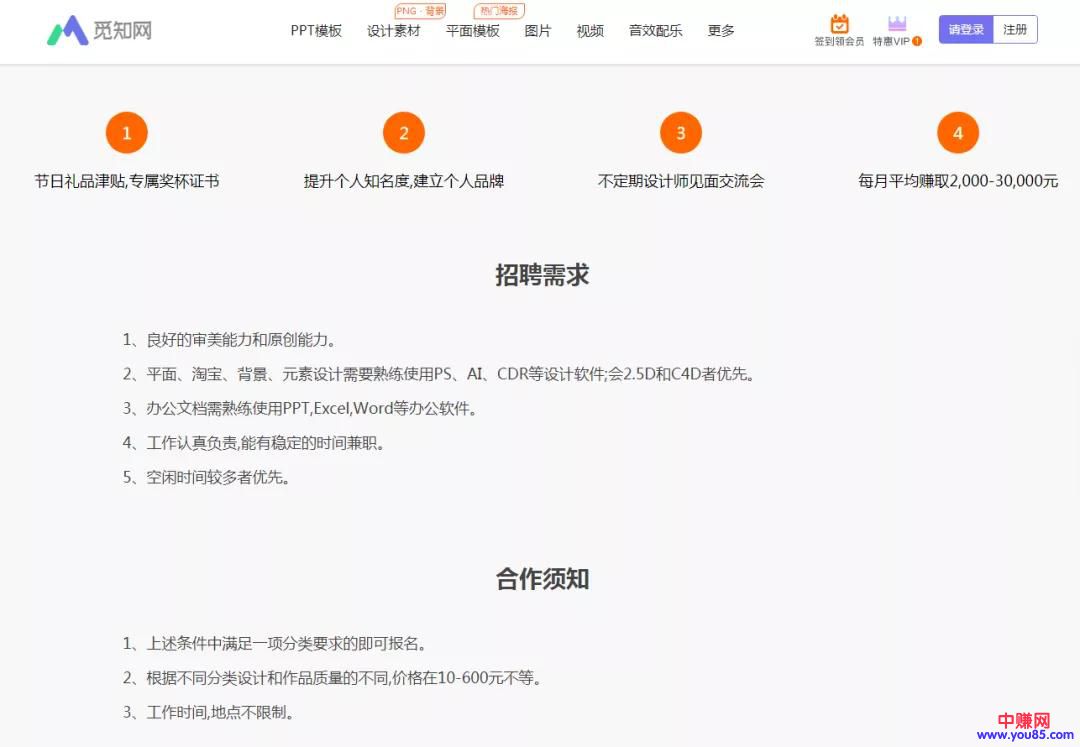
Task: Click the 特惠VIP crown icon
Action: coord(896,24)
